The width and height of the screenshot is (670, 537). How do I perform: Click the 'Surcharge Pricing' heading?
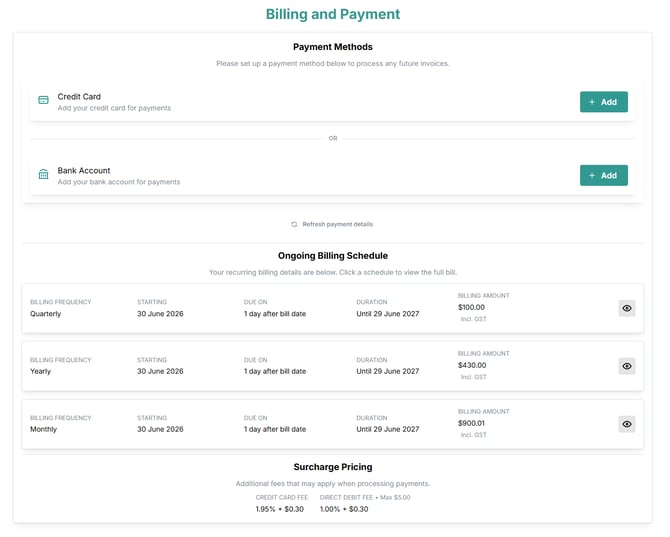click(332, 467)
